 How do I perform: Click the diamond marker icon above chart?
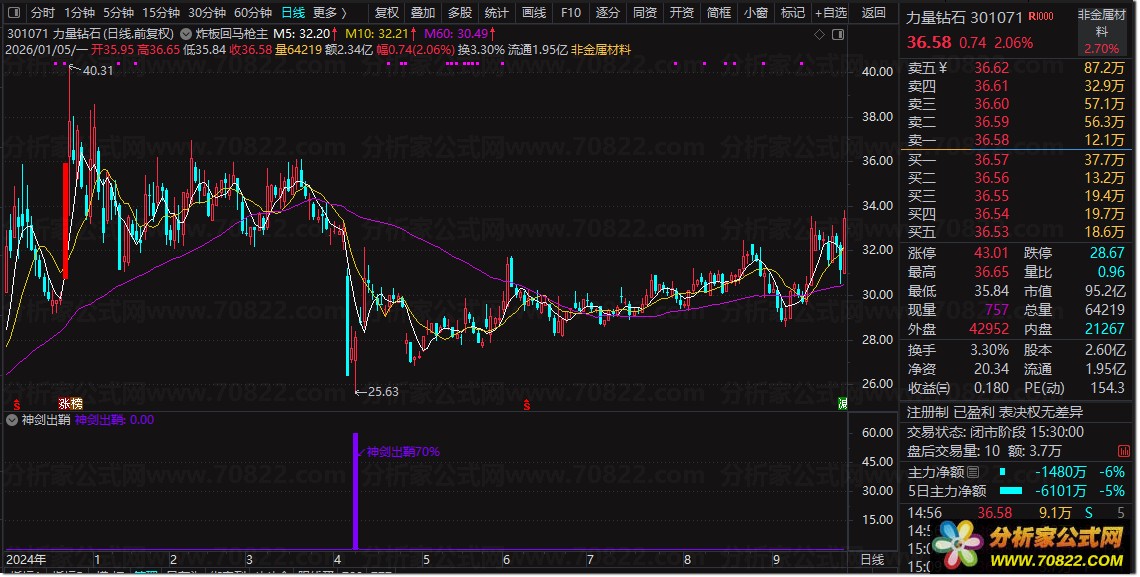(x=819, y=34)
